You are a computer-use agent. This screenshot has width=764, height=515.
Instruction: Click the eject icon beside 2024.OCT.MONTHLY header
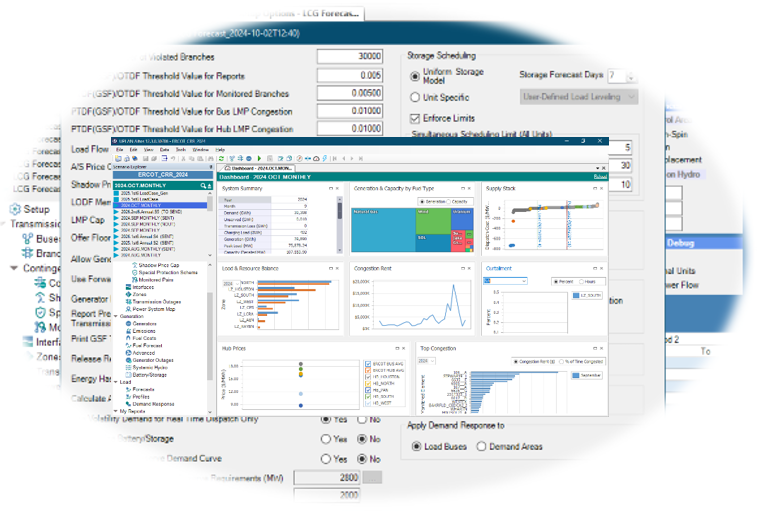tap(210, 186)
